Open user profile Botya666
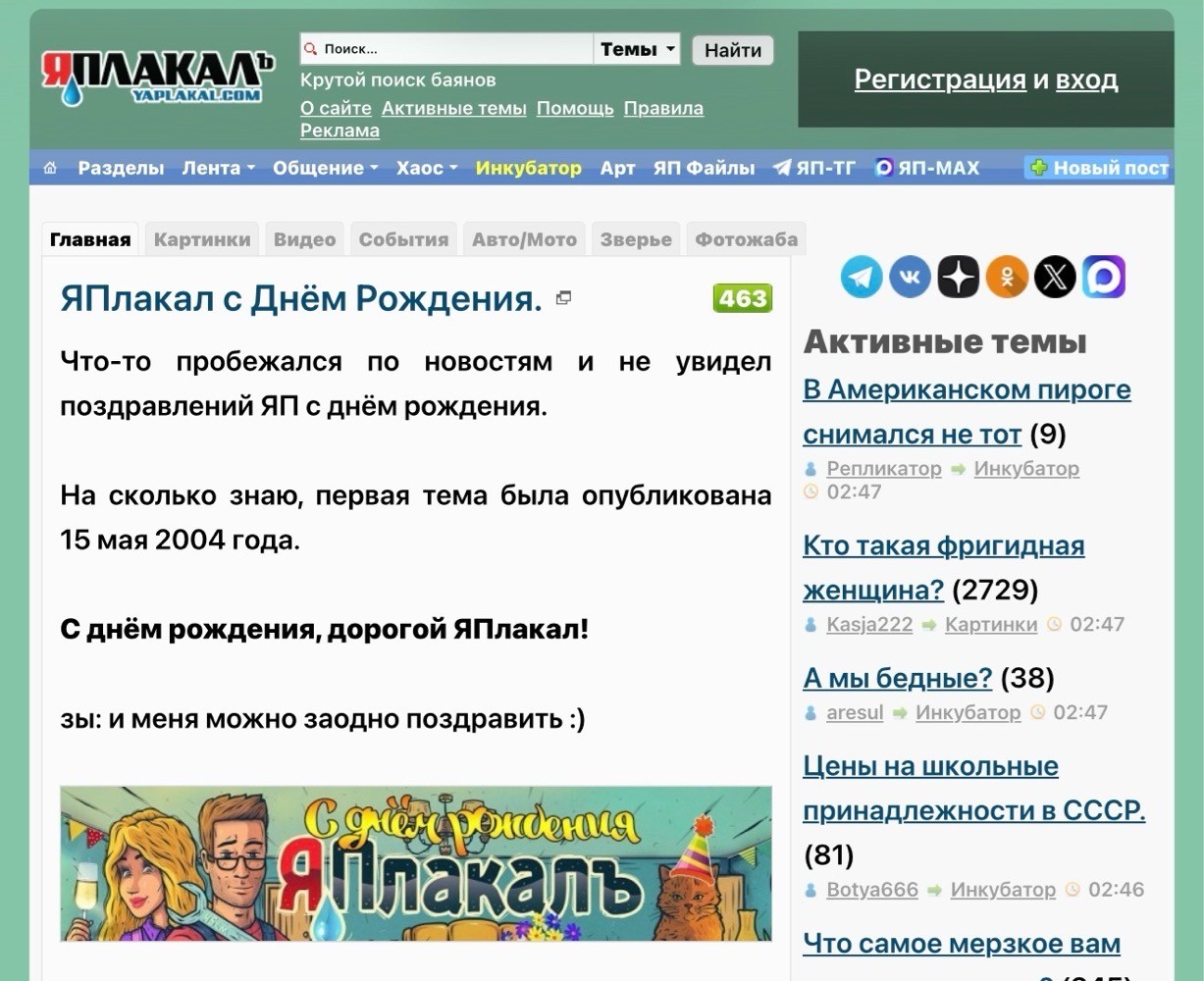The image size is (1204, 981). tap(872, 890)
